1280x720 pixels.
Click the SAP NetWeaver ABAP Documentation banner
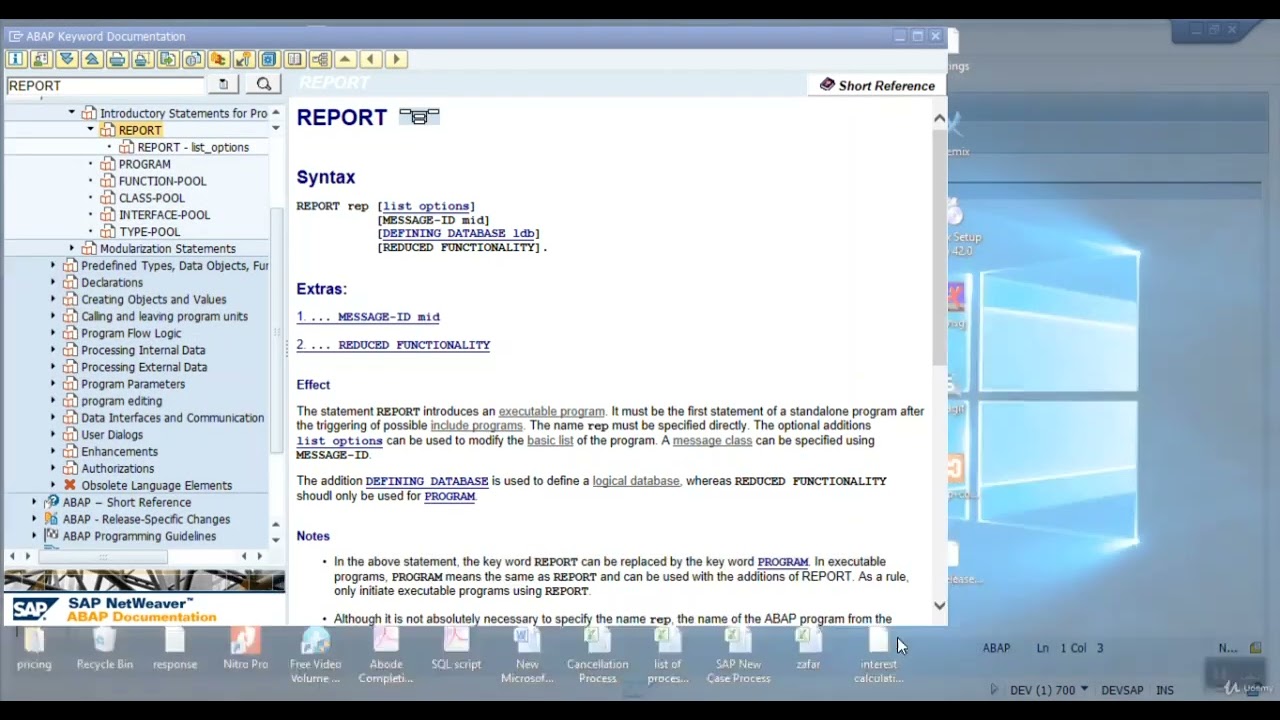[144, 598]
